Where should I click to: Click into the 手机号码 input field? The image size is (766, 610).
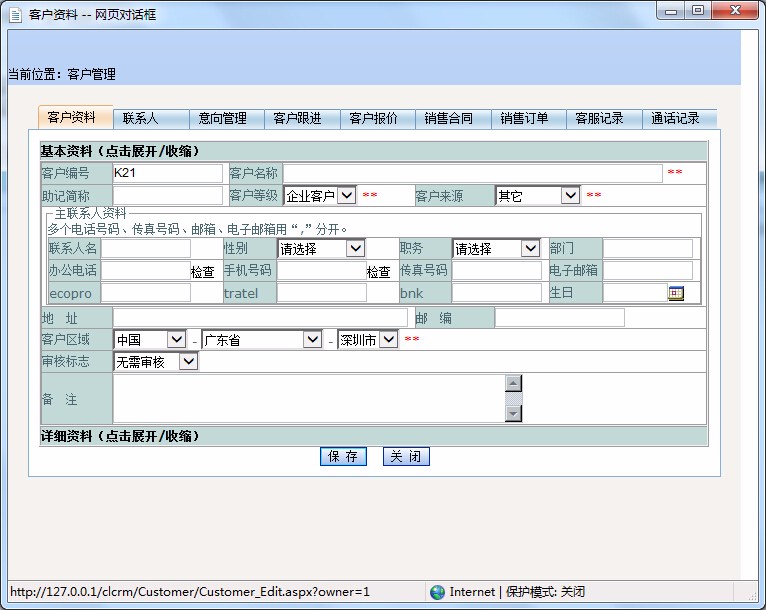point(321,271)
